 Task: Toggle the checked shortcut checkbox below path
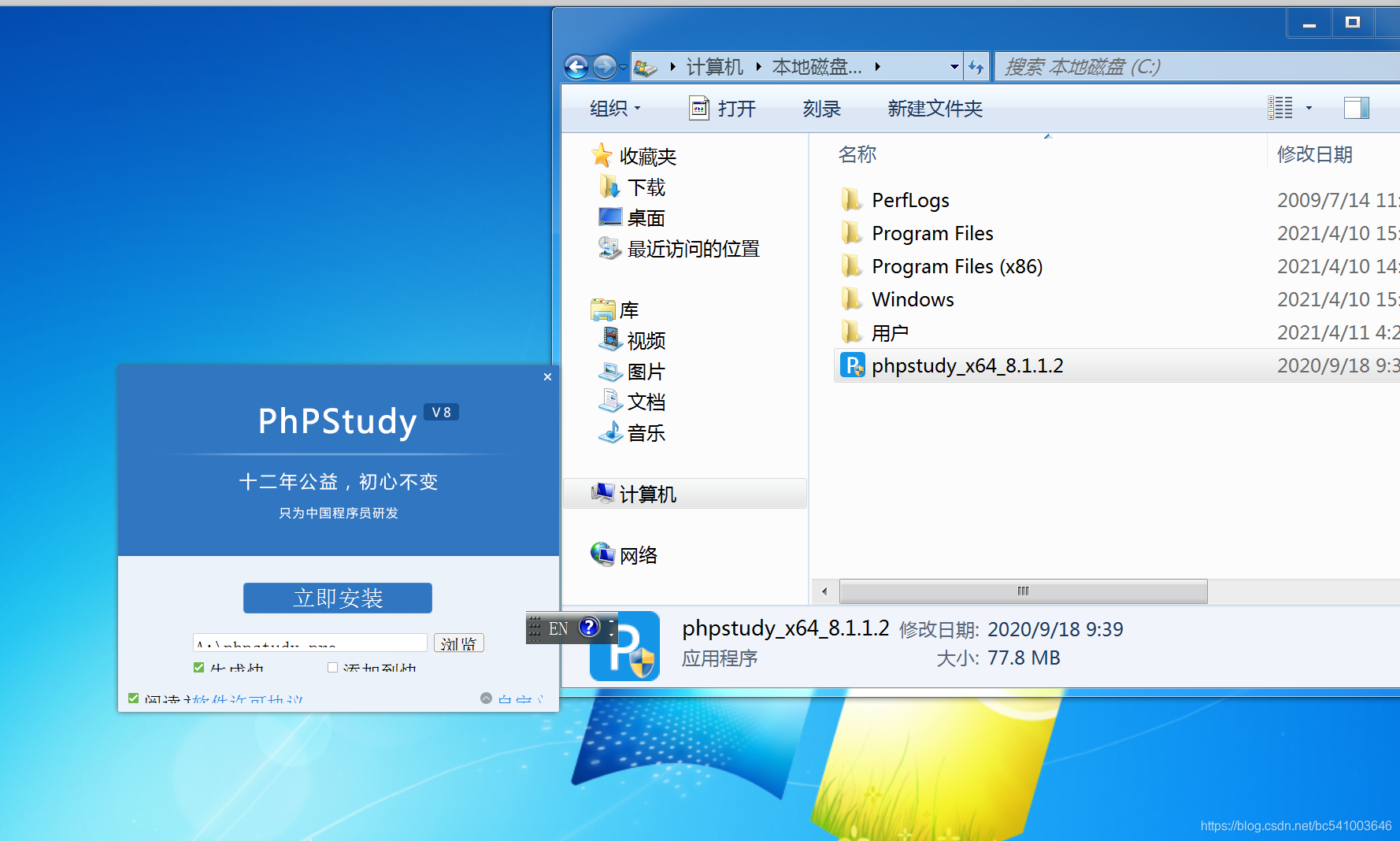[x=198, y=668]
